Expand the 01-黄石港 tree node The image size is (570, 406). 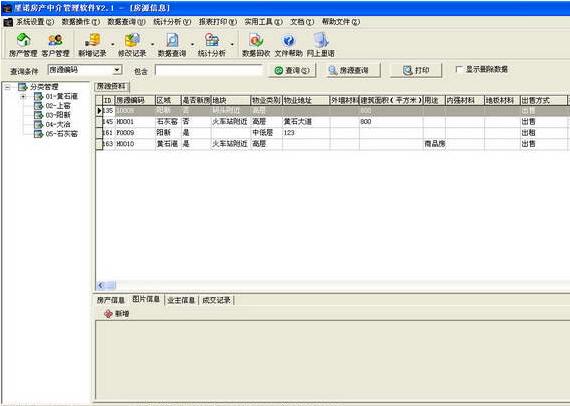coord(23,97)
